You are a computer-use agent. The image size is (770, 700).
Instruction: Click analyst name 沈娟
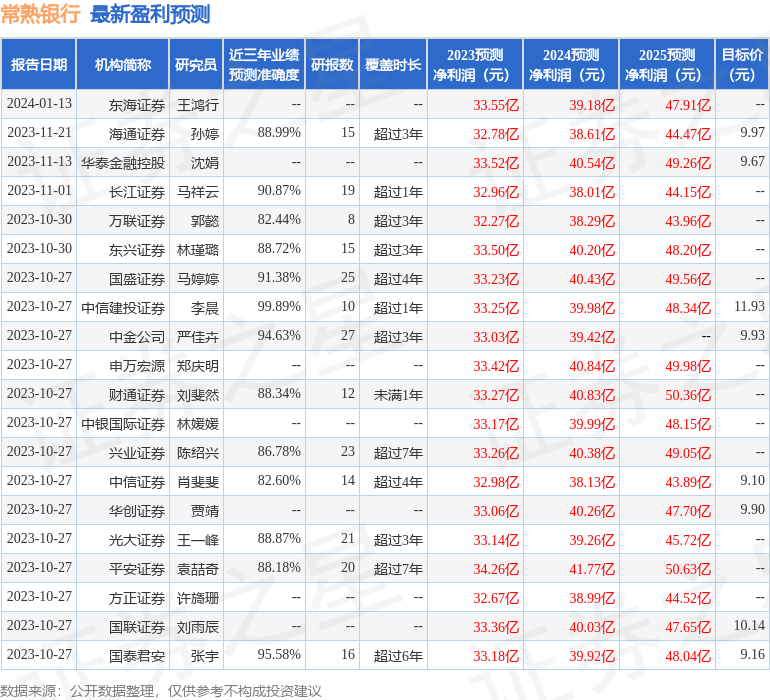pos(205,163)
